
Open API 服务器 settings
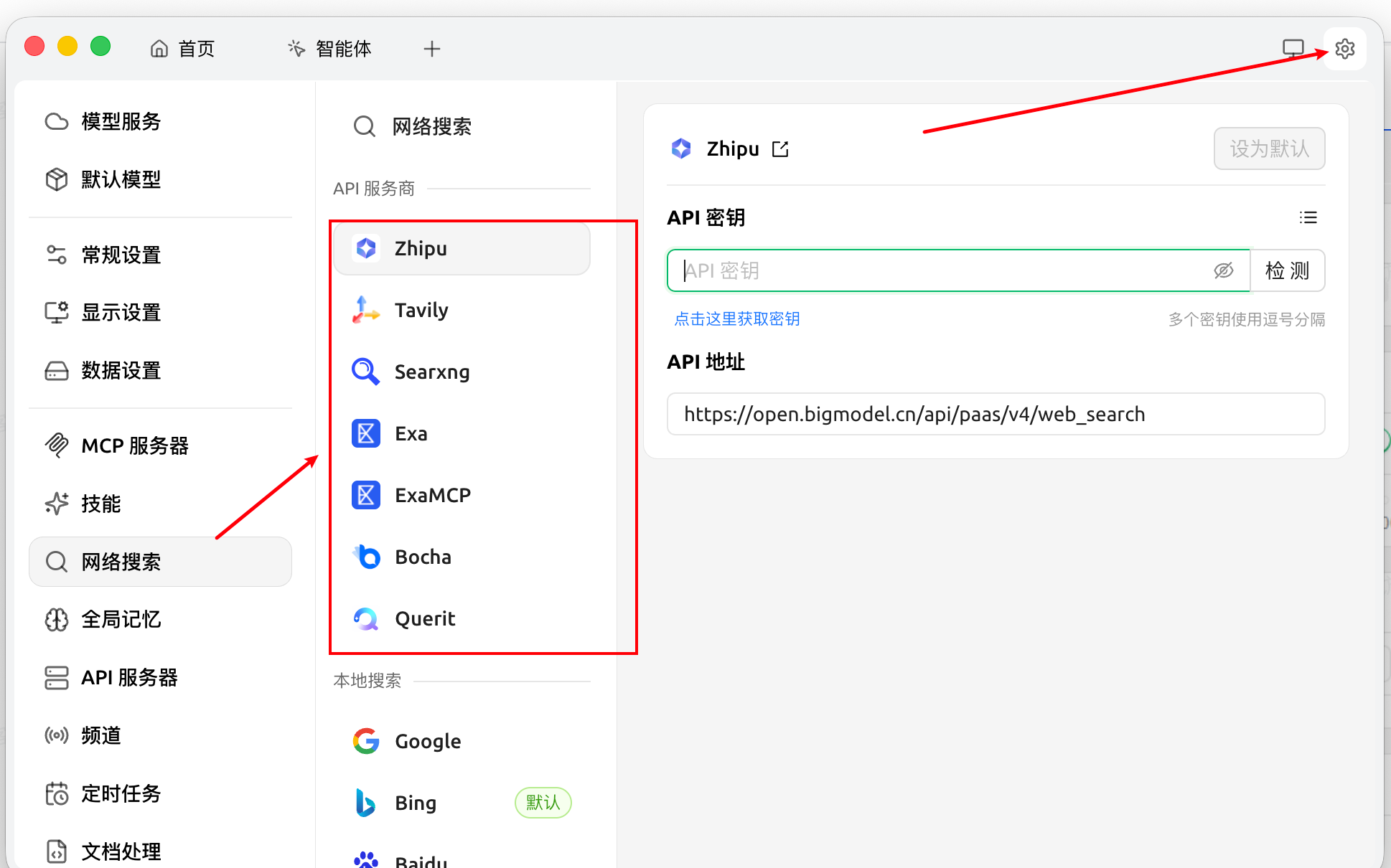160,678
